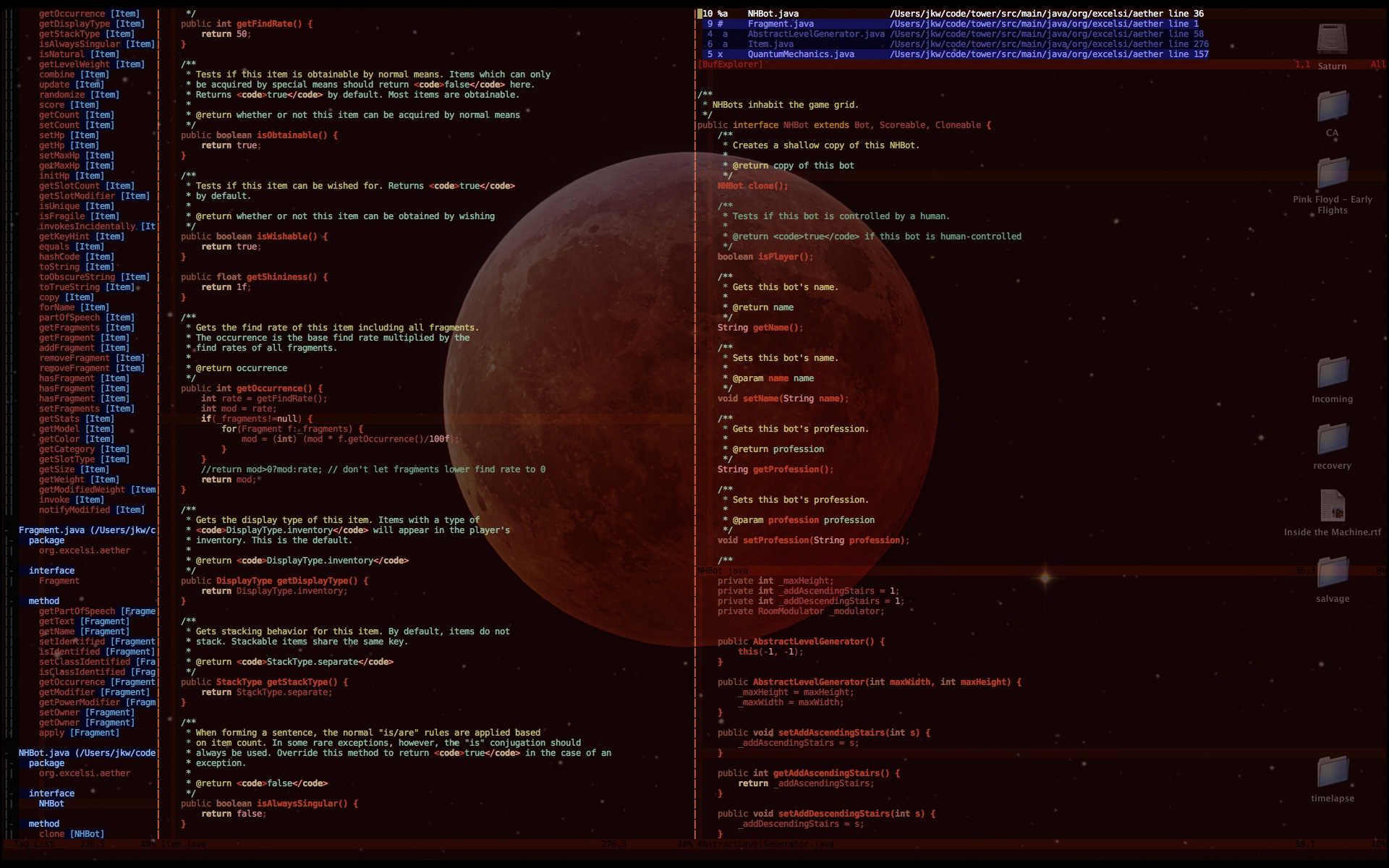
Task: Select QuantumMechanics.java buffer entry
Action: [x=800, y=54]
